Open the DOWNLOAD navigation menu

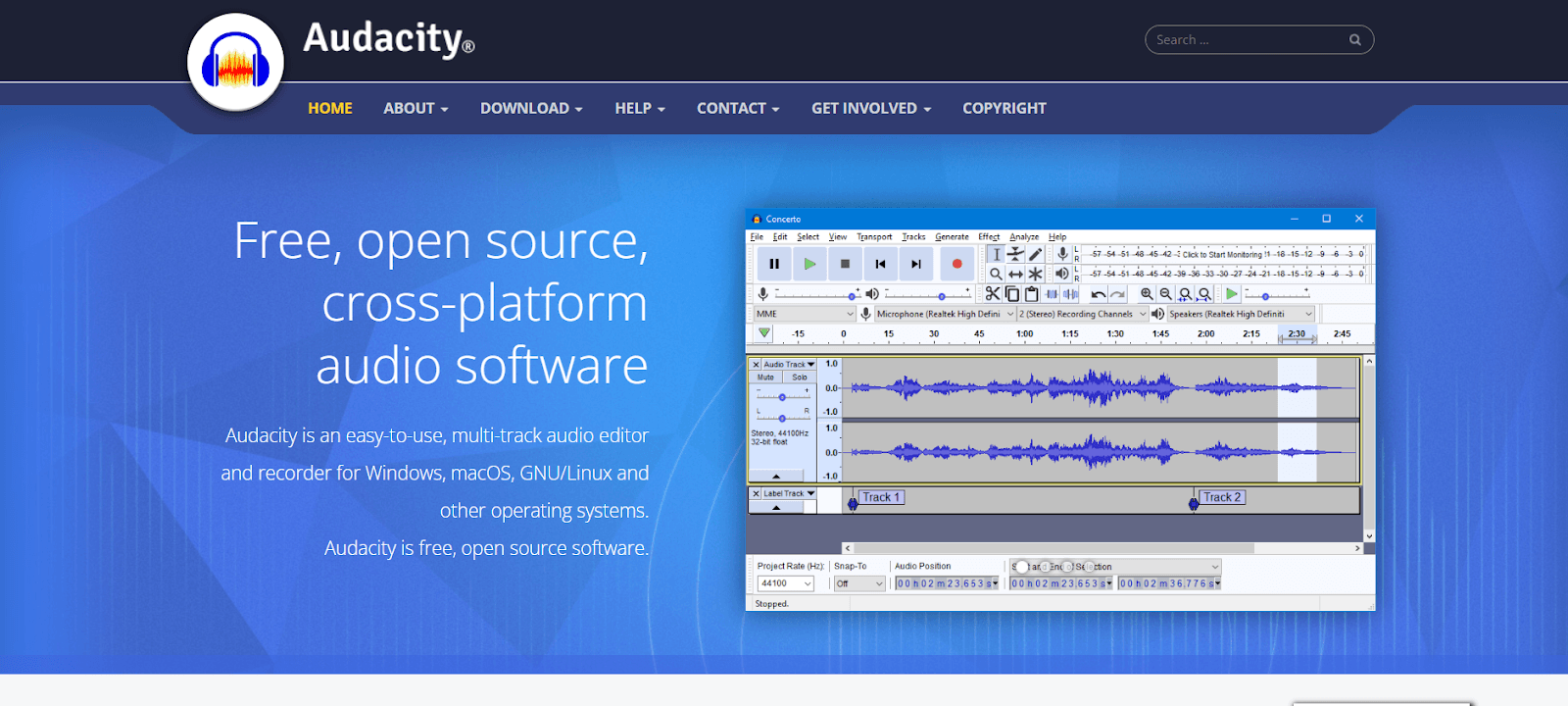pyautogui.click(x=531, y=108)
